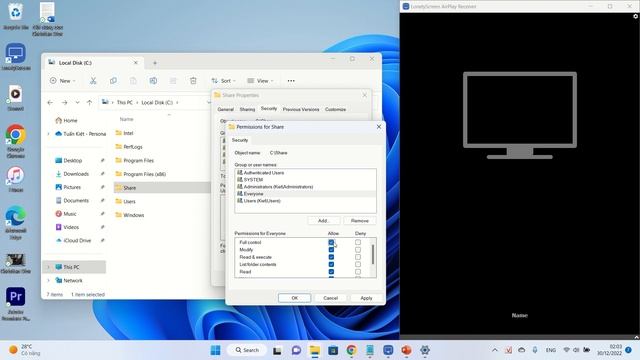Viewport: 640px width, 360px height.
Task: Switch to General tab in Share Properties
Action: click(226, 109)
